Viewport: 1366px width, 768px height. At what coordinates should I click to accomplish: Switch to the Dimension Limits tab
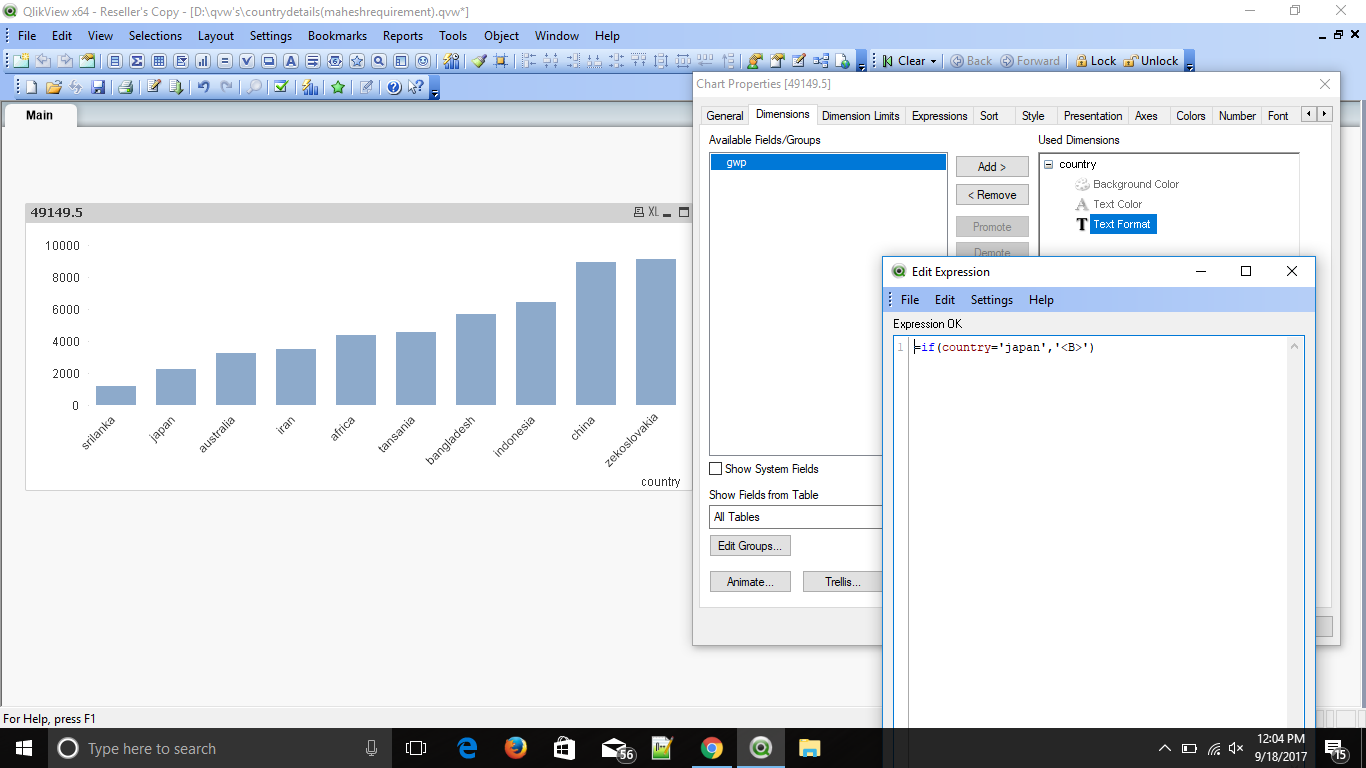(861, 116)
